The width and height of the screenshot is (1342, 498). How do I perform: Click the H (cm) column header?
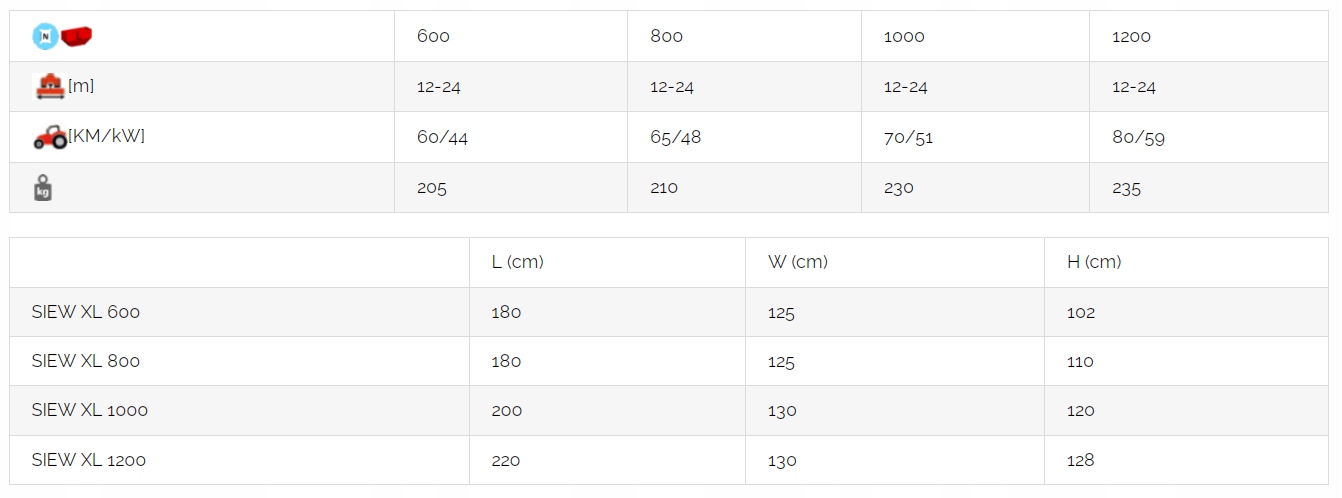click(x=1094, y=262)
